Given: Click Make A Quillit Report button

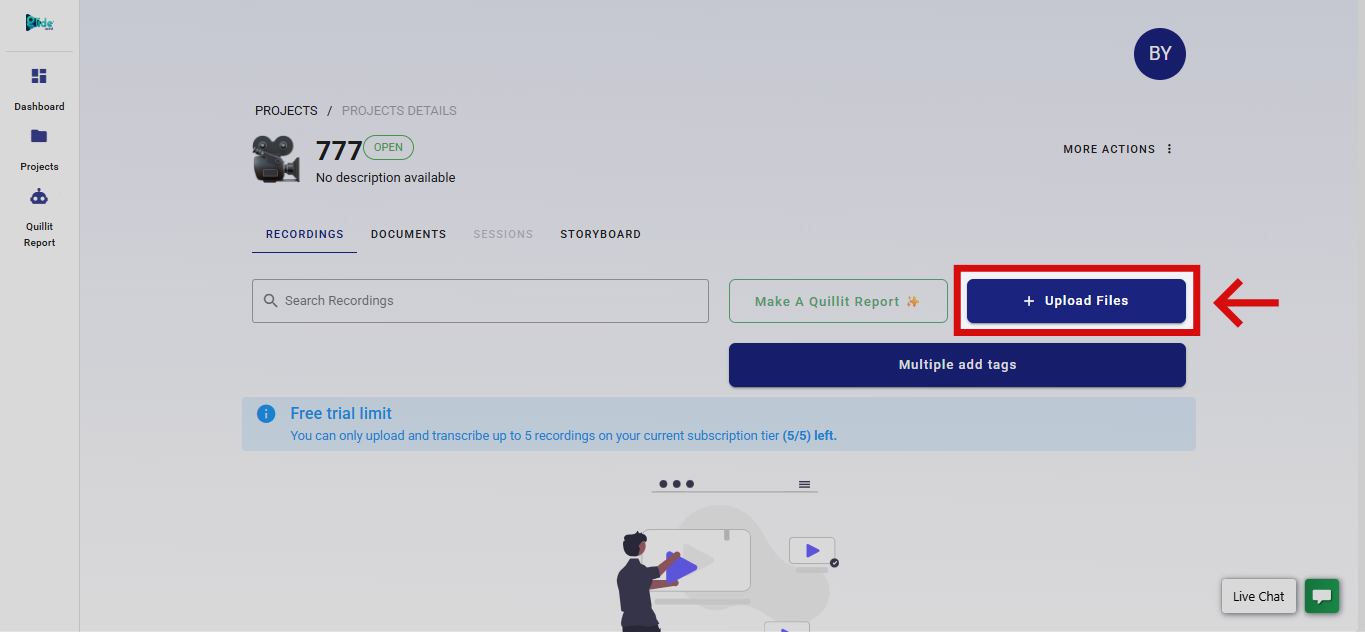Looking at the screenshot, I should 838,301.
